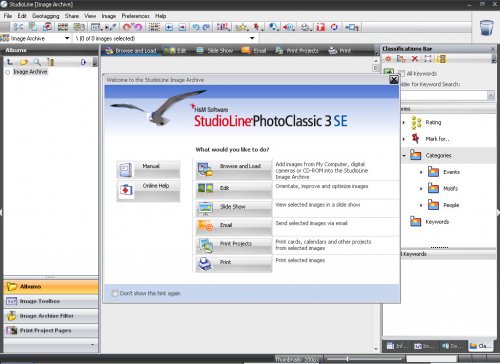
Task: Switch to the Edit tab in the mode bar
Action: [175, 51]
